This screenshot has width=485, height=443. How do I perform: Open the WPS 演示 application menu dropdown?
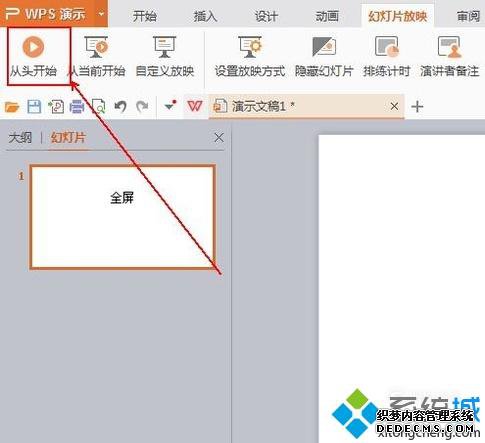click(102, 14)
